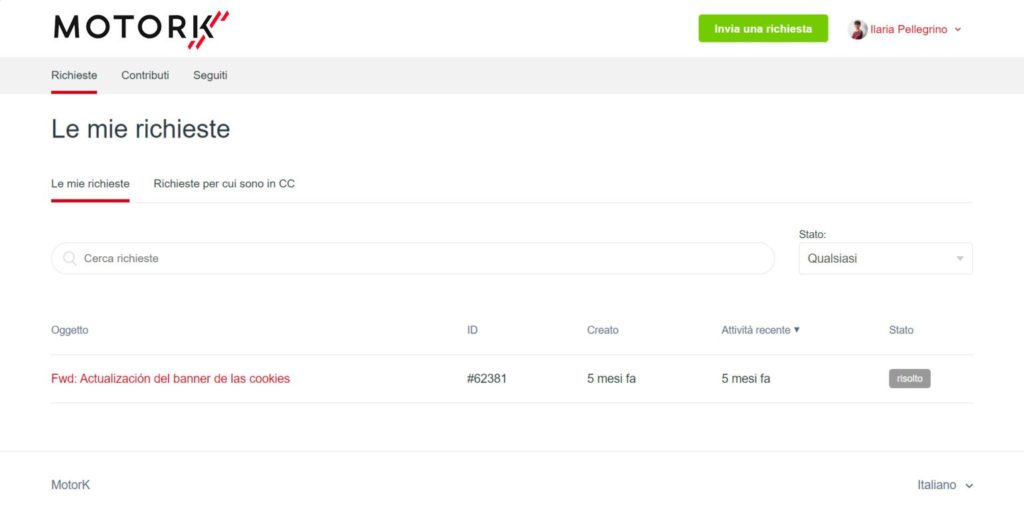Expand the user menu chevron
The height and width of the screenshot is (519, 1024).
click(958, 29)
